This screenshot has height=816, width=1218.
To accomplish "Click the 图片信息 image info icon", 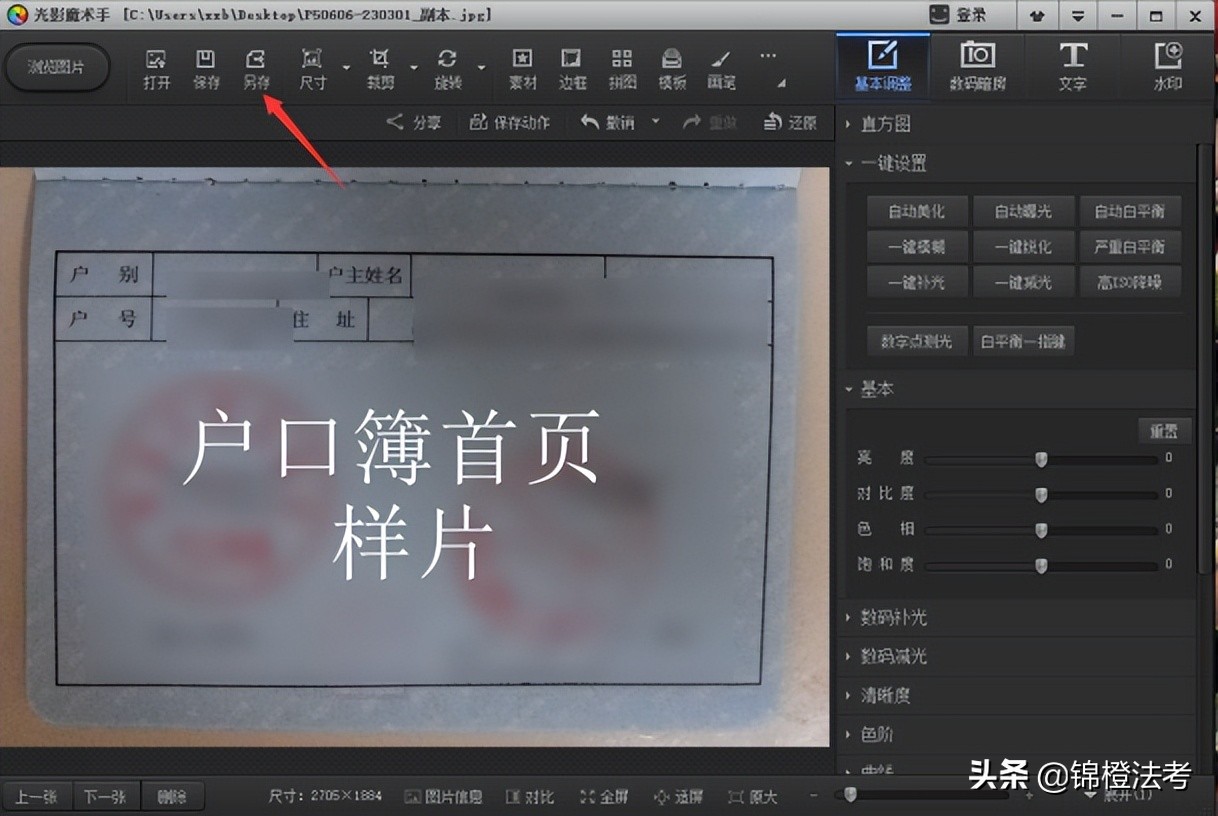I will pyautogui.click(x=443, y=797).
